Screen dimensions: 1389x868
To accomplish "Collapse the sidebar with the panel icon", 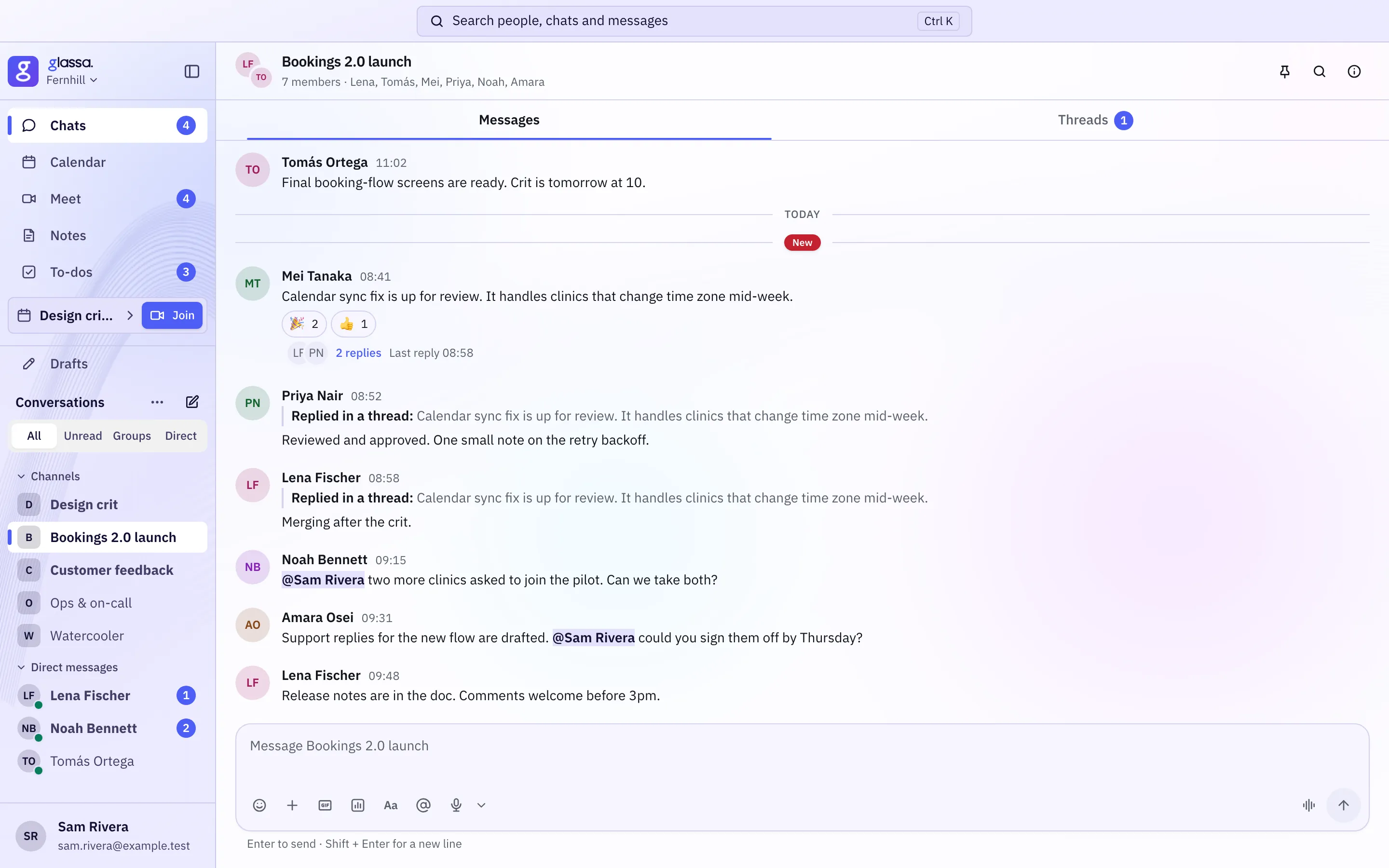I will [191, 71].
